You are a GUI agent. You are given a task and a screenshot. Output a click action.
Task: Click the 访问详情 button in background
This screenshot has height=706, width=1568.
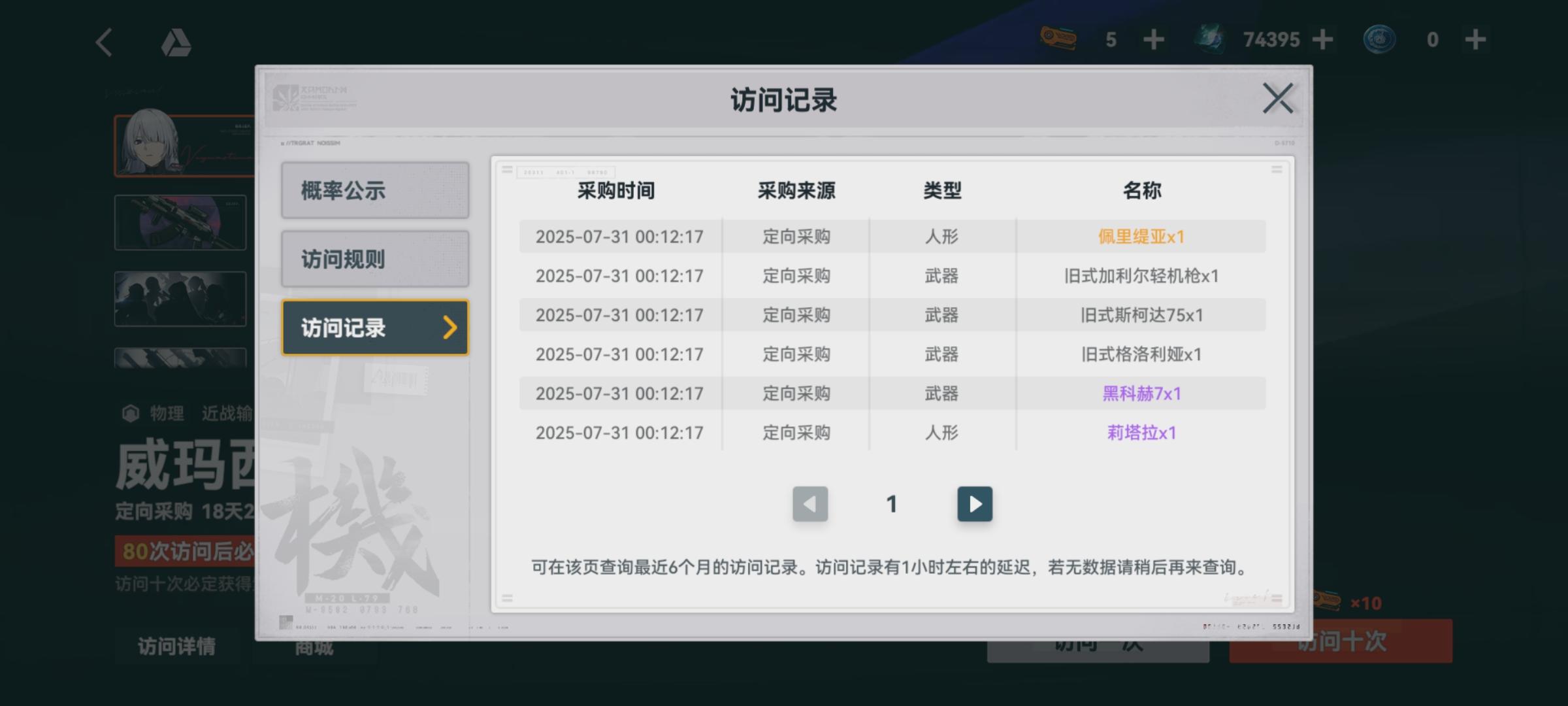click(176, 646)
